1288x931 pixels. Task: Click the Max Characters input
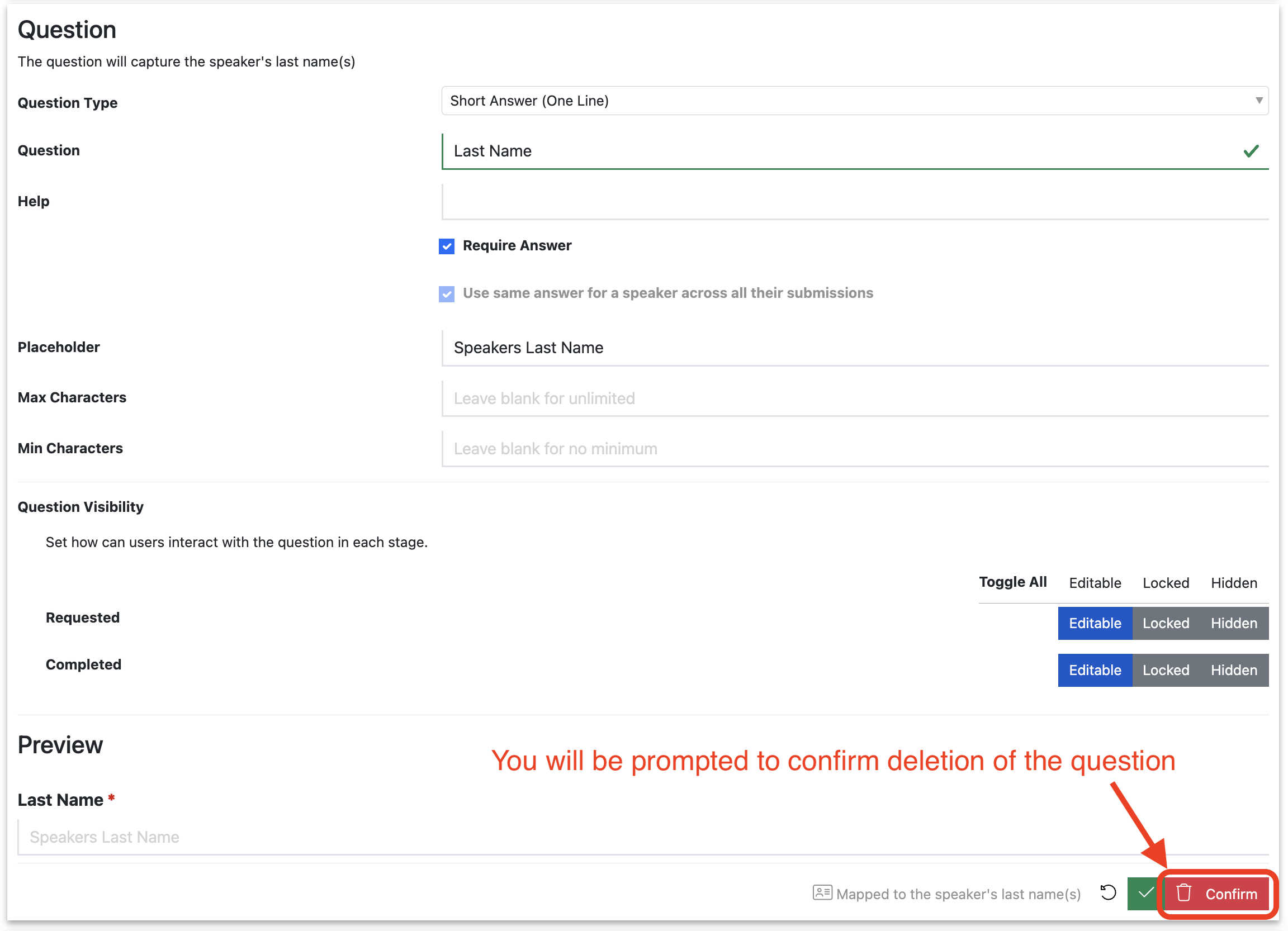pyautogui.click(x=855, y=398)
